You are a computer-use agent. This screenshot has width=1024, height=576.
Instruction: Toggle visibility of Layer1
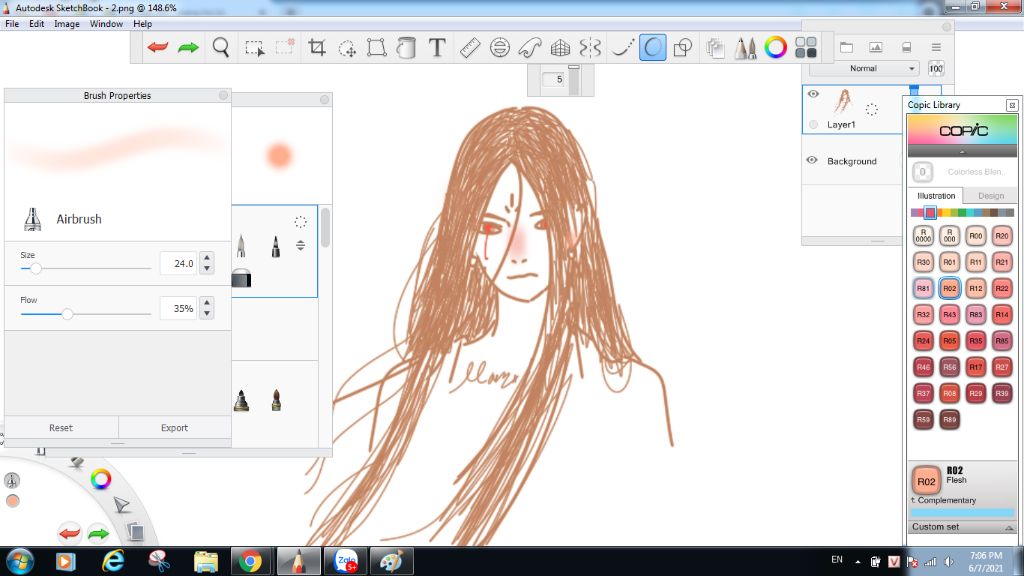[813, 94]
